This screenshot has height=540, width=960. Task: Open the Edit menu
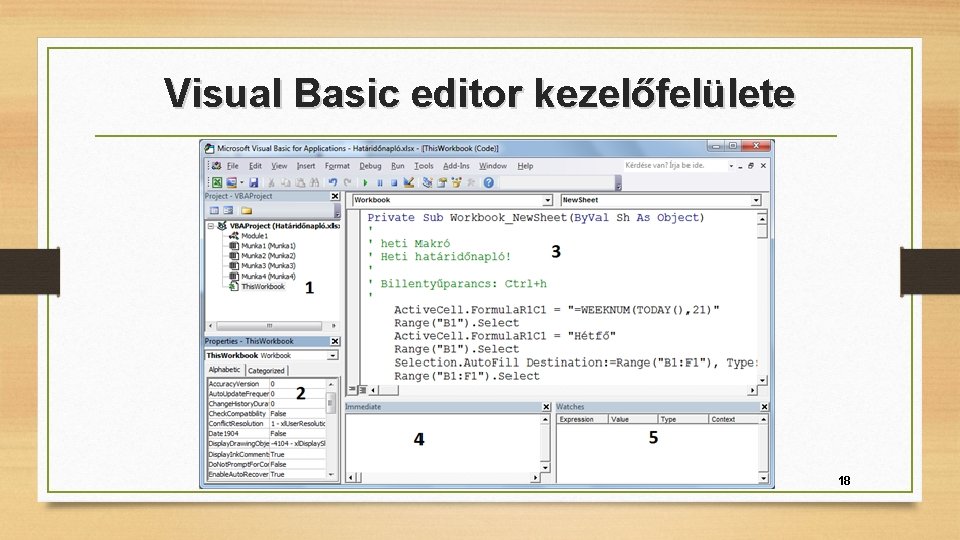[x=255, y=166]
